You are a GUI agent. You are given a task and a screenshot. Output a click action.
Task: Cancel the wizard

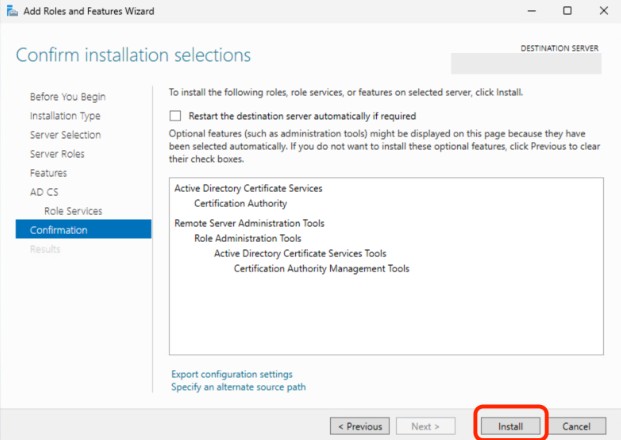pos(577,426)
